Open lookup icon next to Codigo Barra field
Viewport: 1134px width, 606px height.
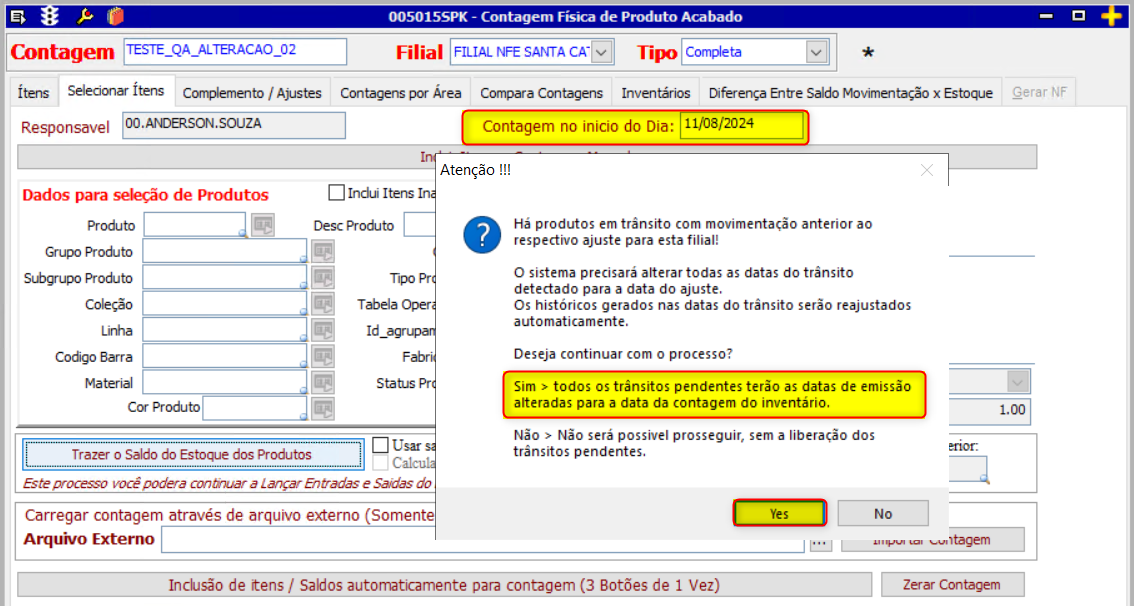coord(323,357)
